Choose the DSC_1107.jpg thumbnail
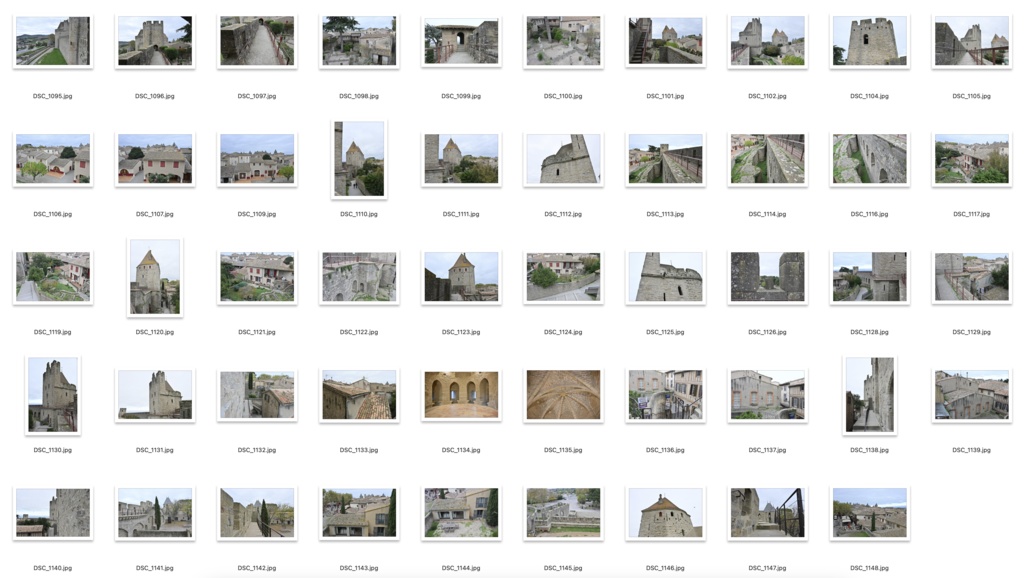This screenshot has width=1024, height=578. tap(155, 159)
